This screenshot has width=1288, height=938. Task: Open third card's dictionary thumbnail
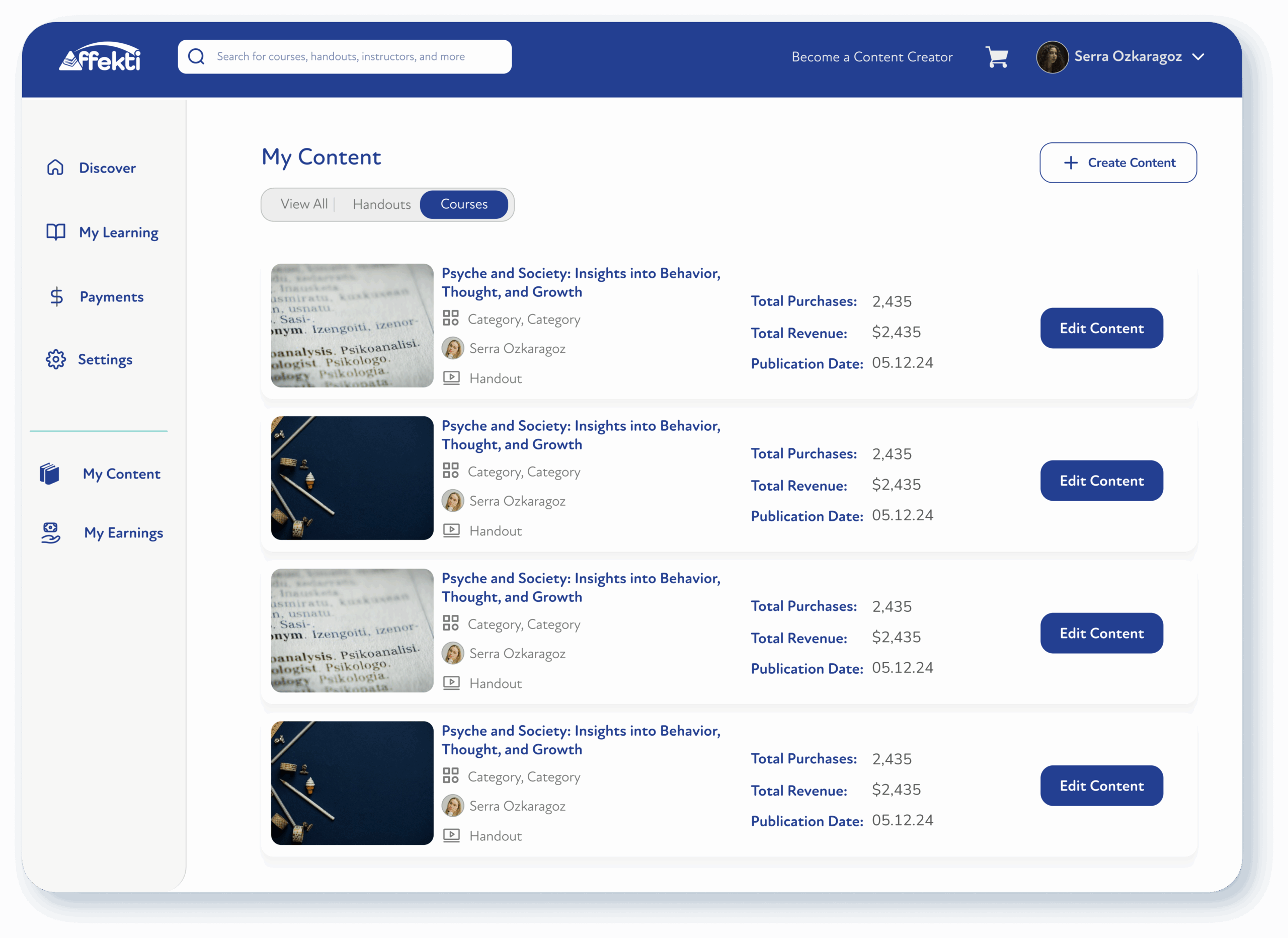[352, 631]
